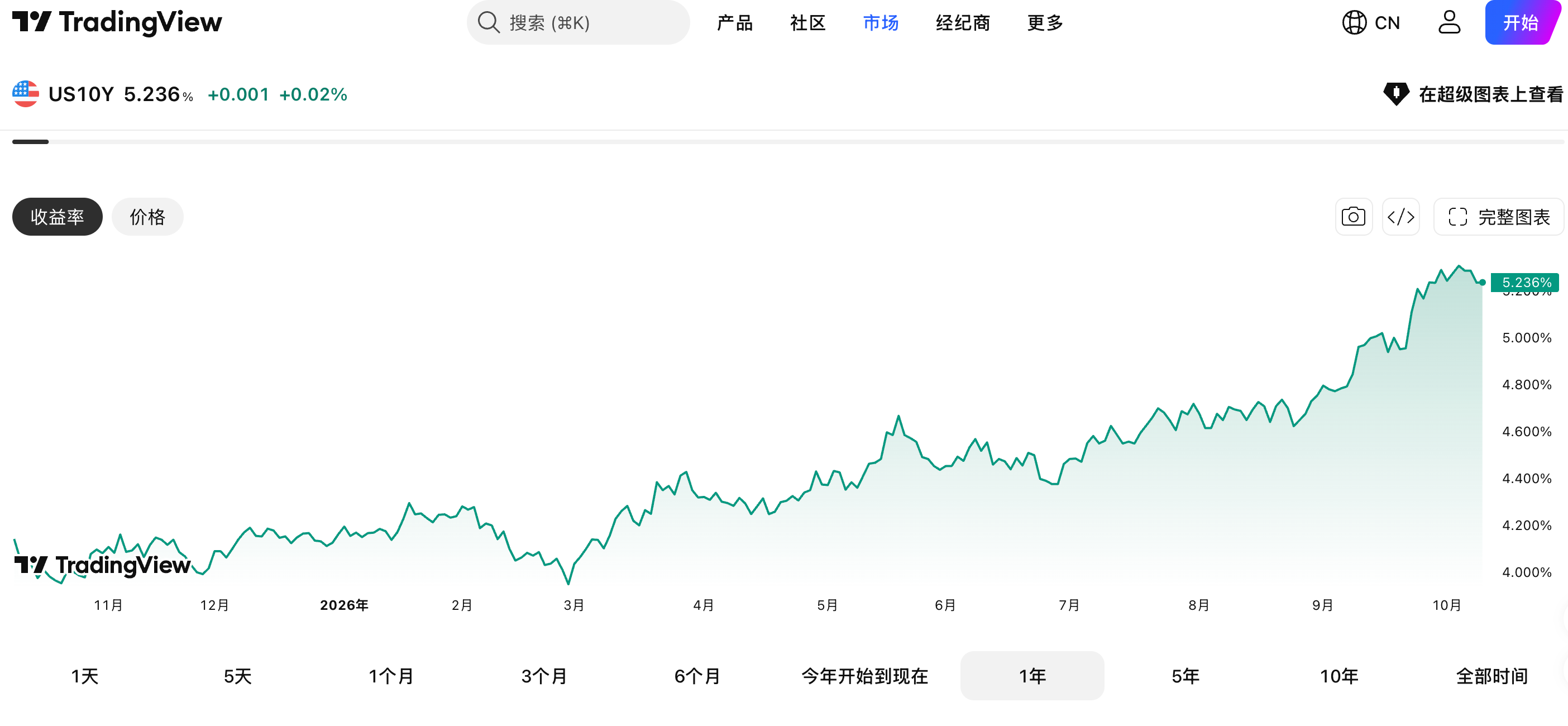This screenshot has width=1568, height=726.
Task: Click the US flag symbol icon
Action: pyautogui.click(x=26, y=94)
